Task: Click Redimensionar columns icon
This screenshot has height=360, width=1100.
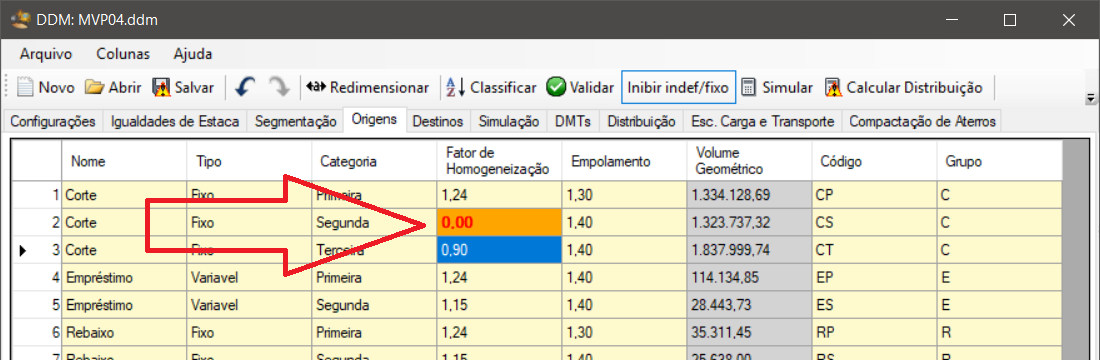Action: tap(316, 88)
